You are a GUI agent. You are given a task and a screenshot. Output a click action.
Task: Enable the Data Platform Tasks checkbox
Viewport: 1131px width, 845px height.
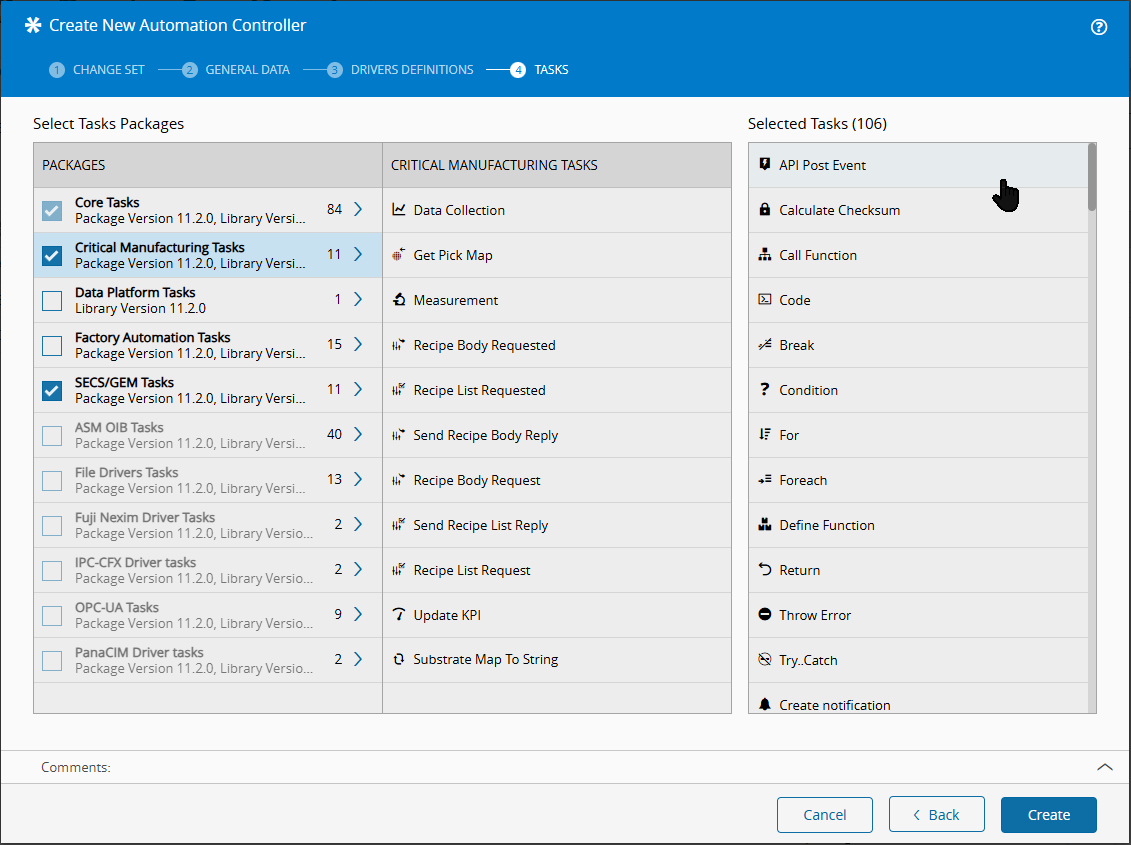pyautogui.click(x=52, y=301)
